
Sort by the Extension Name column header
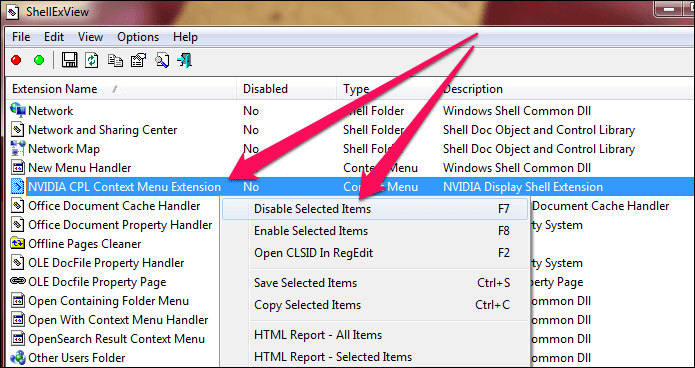click(x=121, y=89)
